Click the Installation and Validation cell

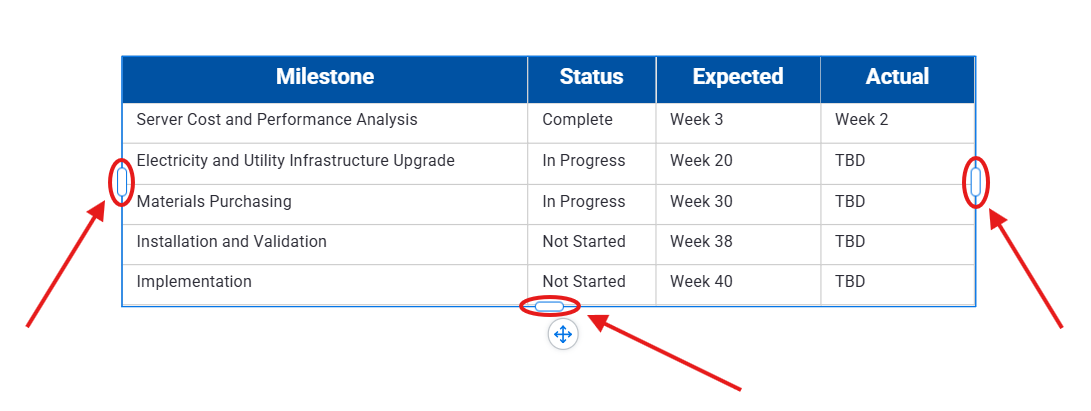(231, 242)
